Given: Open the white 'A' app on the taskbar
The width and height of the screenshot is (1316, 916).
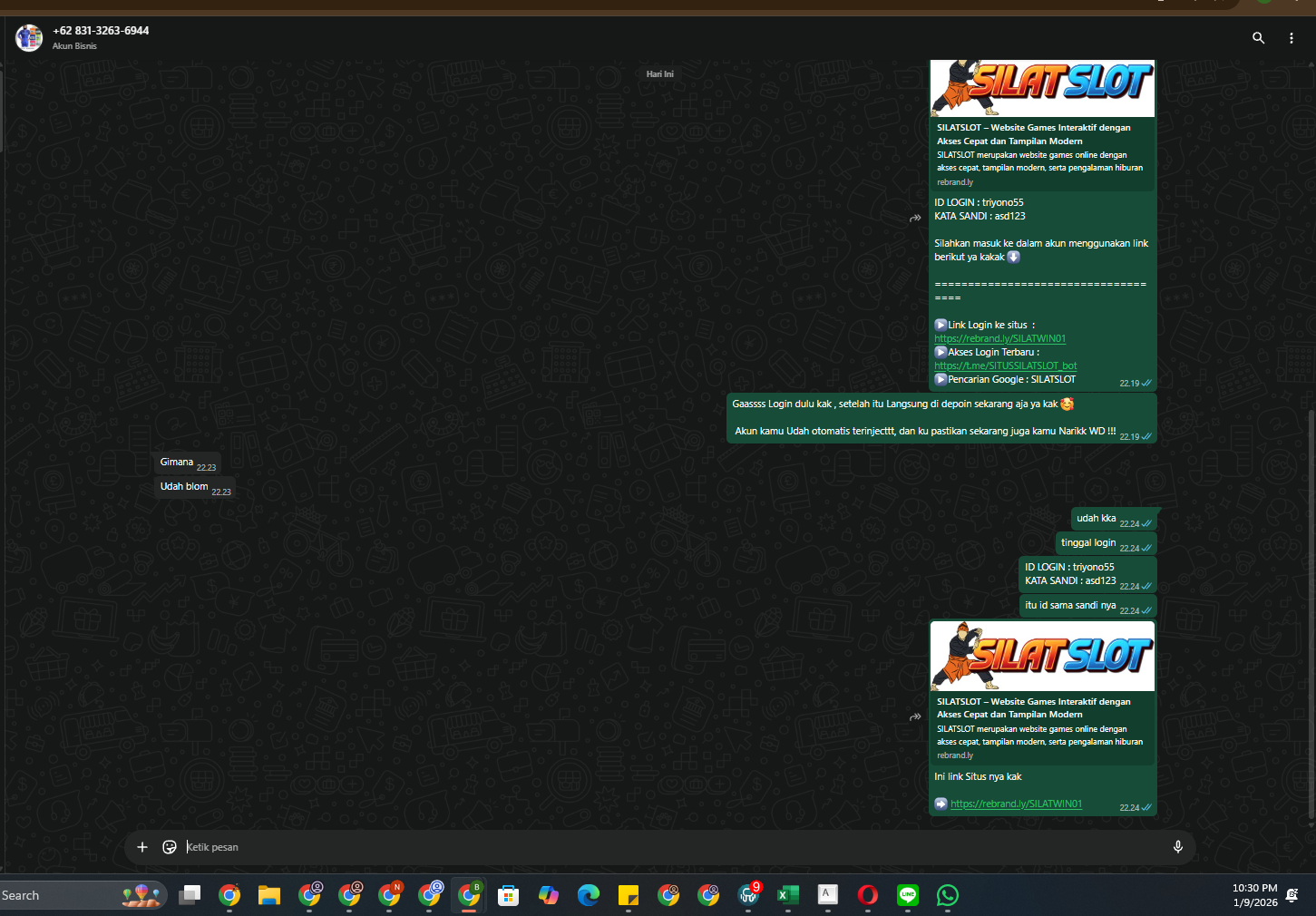Looking at the screenshot, I should tap(828, 895).
